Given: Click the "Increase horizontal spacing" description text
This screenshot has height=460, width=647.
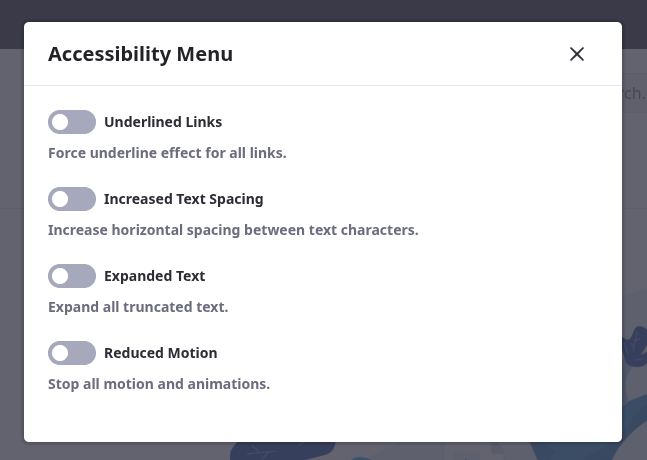Looking at the screenshot, I should click(x=233, y=230).
